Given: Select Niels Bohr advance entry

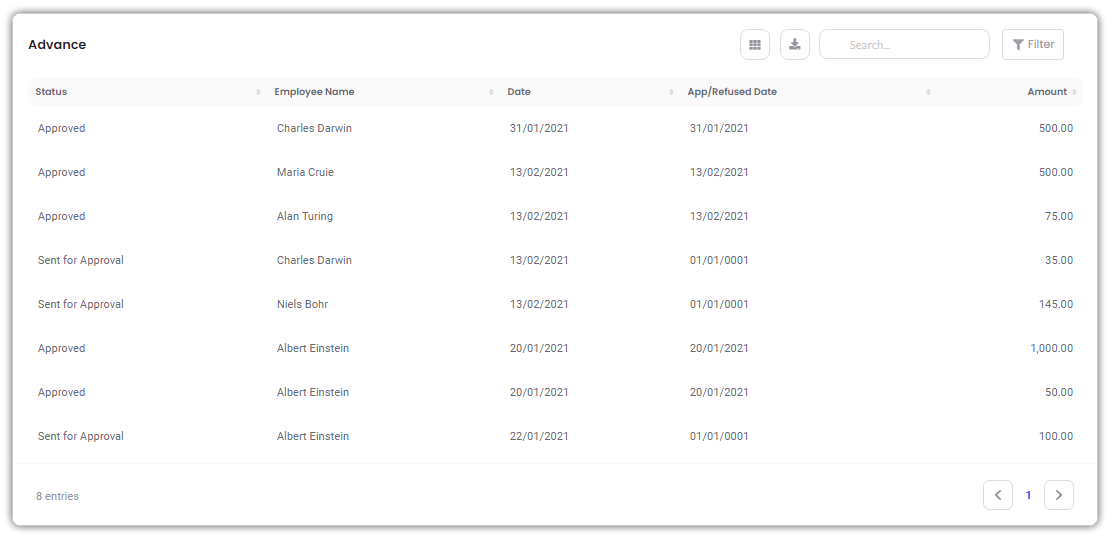Looking at the screenshot, I should [x=302, y=304].
